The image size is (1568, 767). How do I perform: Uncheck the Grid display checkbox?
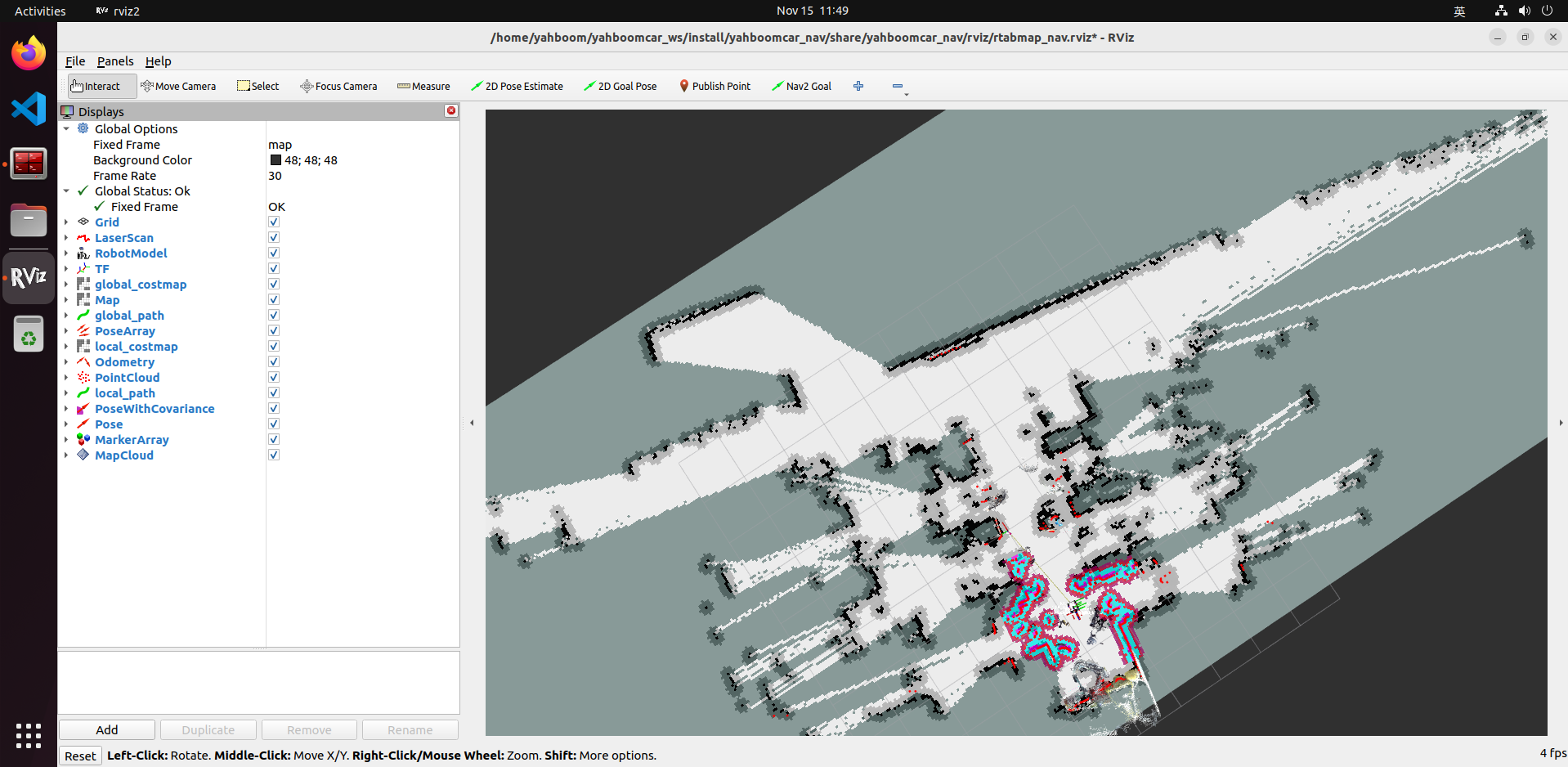pos(274,222)
